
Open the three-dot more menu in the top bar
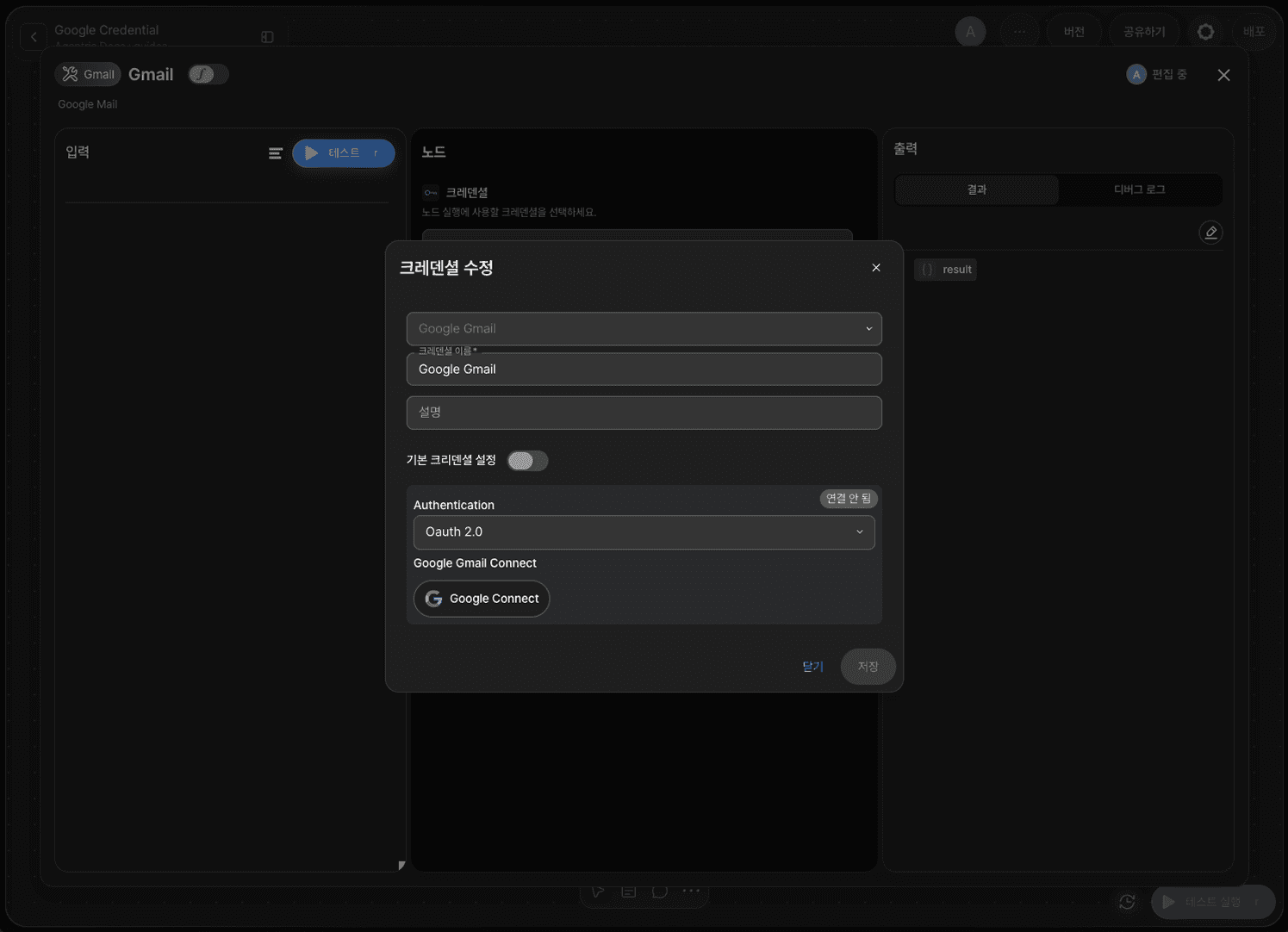coord(1019,32)
